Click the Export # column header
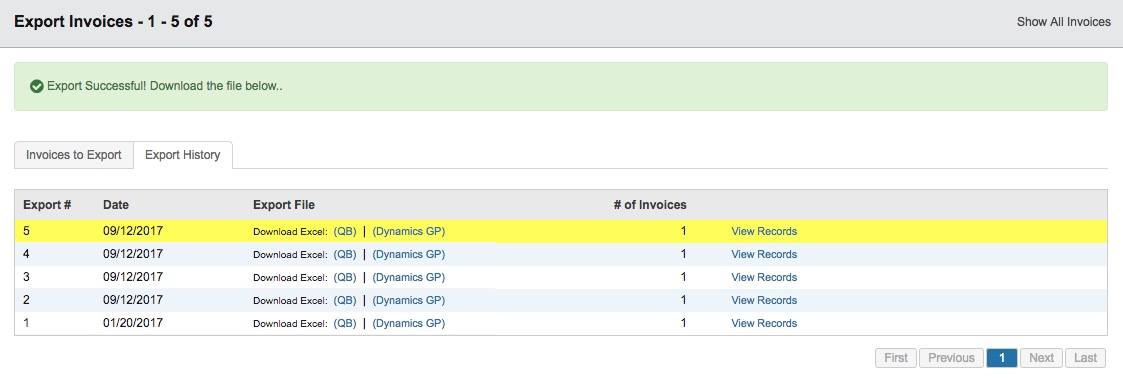Screen dimensions: 1123x381 click(47, 205)
